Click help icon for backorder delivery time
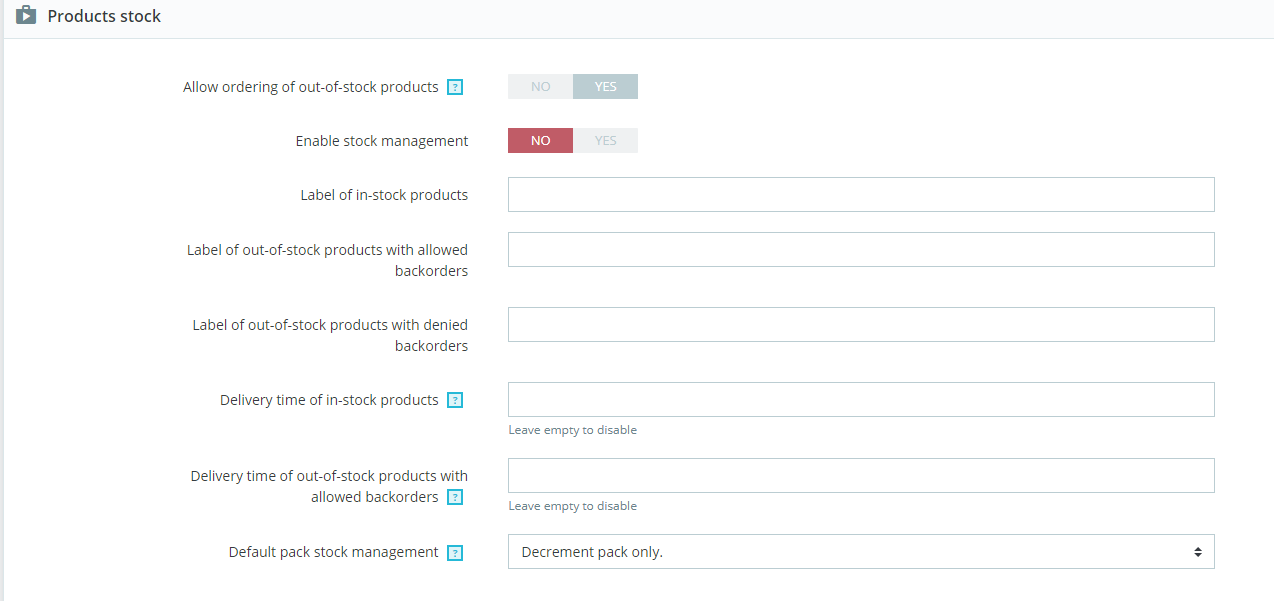The height and width of the screenshot is (601, 1274). click(455, 497)
